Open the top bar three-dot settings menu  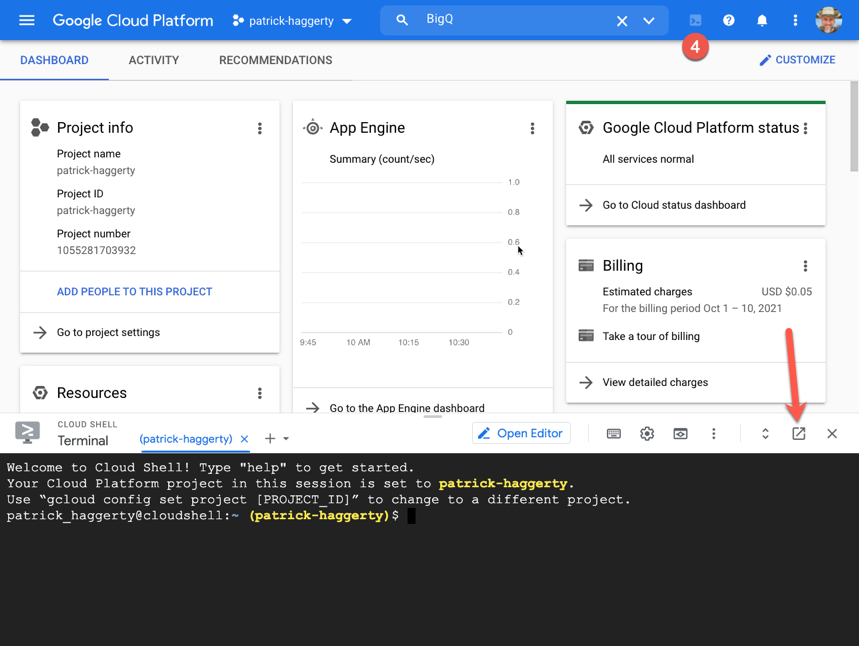pos(795,20)
